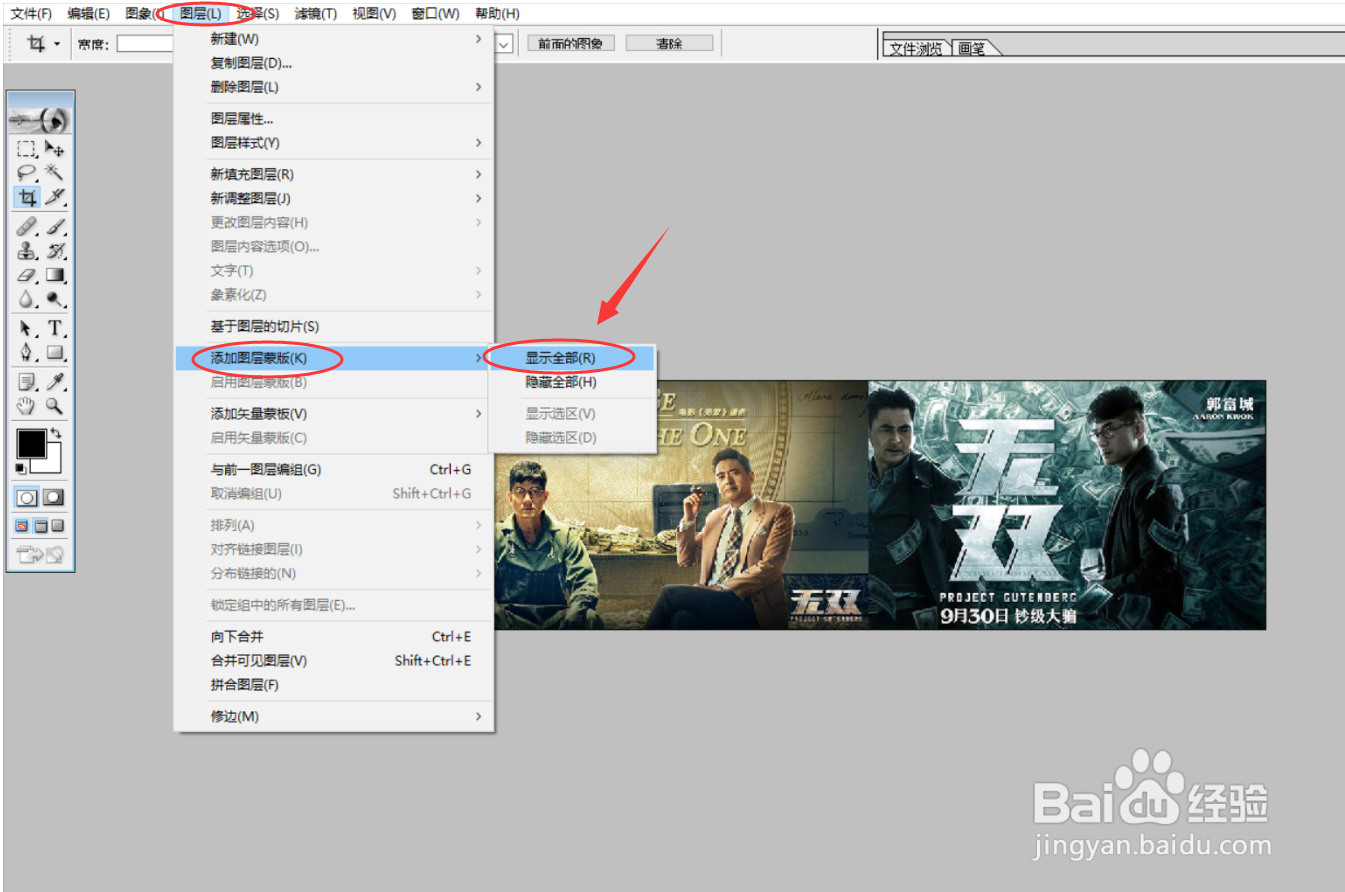This screenshot has width=1345, height=892.
Task: Expand 新建(W) submenu
Action: pyautogui.click(x=478, y=39)
